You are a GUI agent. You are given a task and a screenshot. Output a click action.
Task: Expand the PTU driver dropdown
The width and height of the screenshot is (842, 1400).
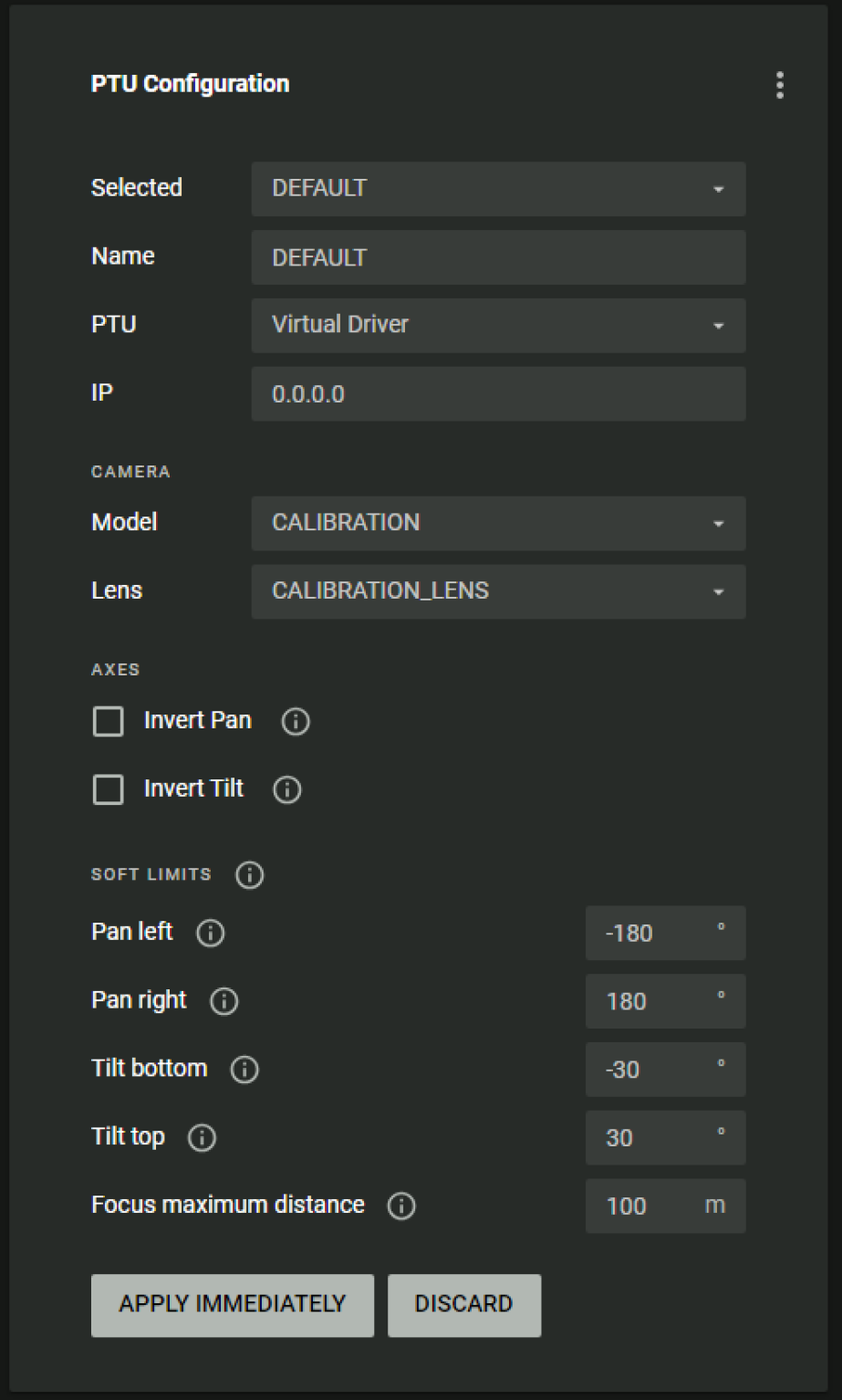tap(498, 325)
